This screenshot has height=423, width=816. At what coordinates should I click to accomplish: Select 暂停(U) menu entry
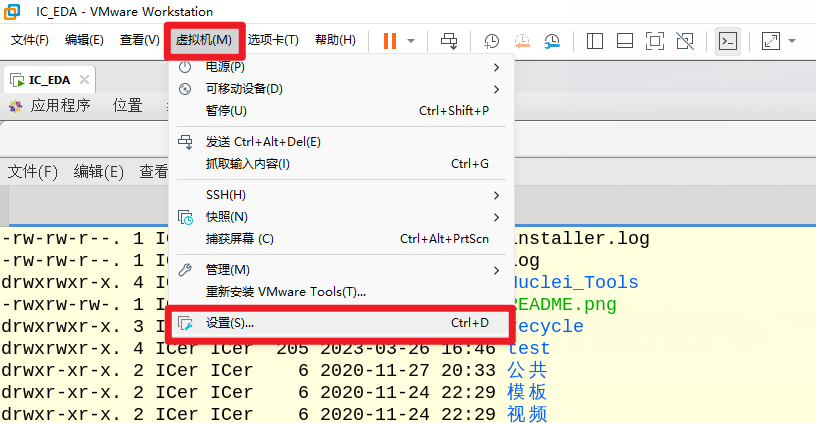(341, 111)
